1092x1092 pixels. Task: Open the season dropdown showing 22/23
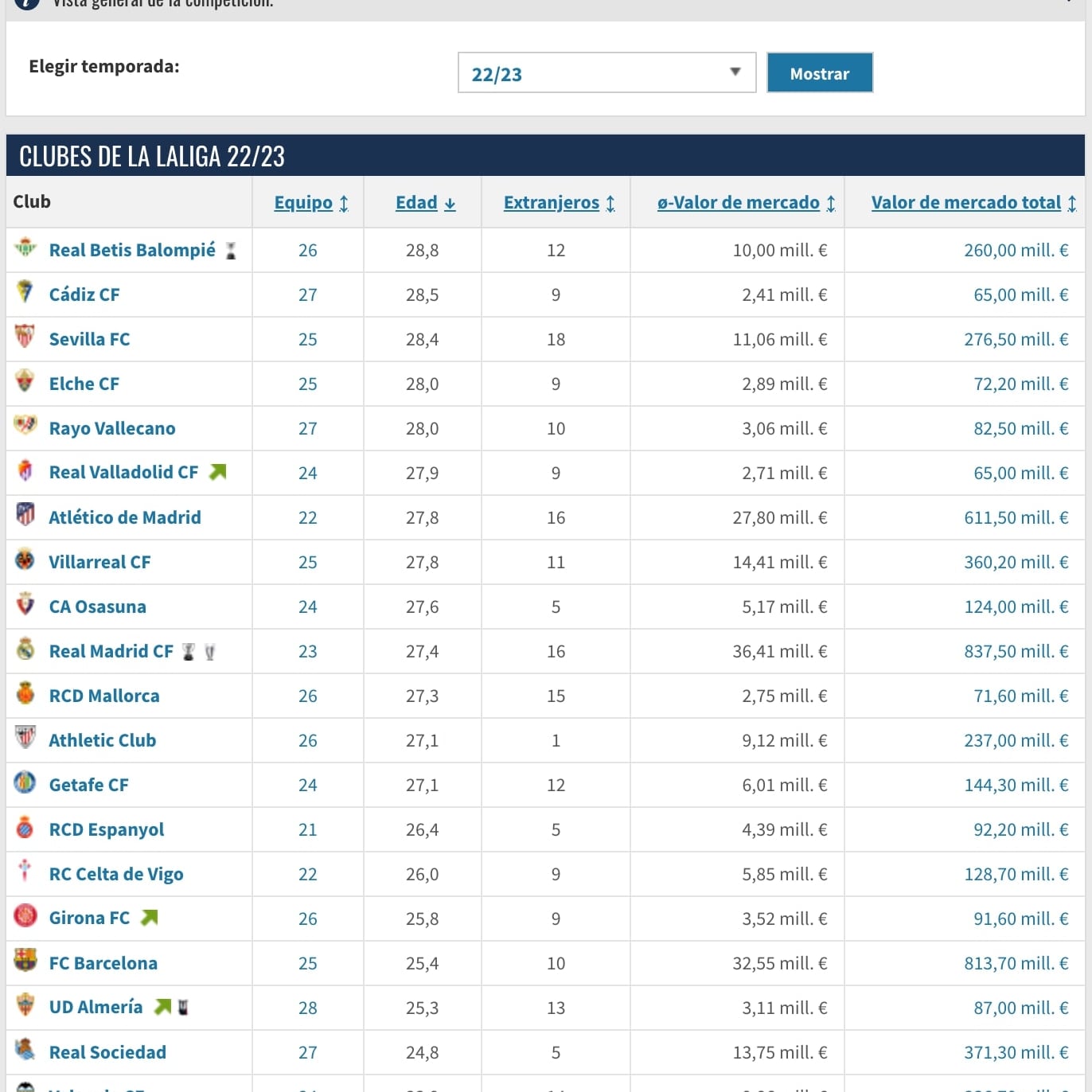point(606,73)
